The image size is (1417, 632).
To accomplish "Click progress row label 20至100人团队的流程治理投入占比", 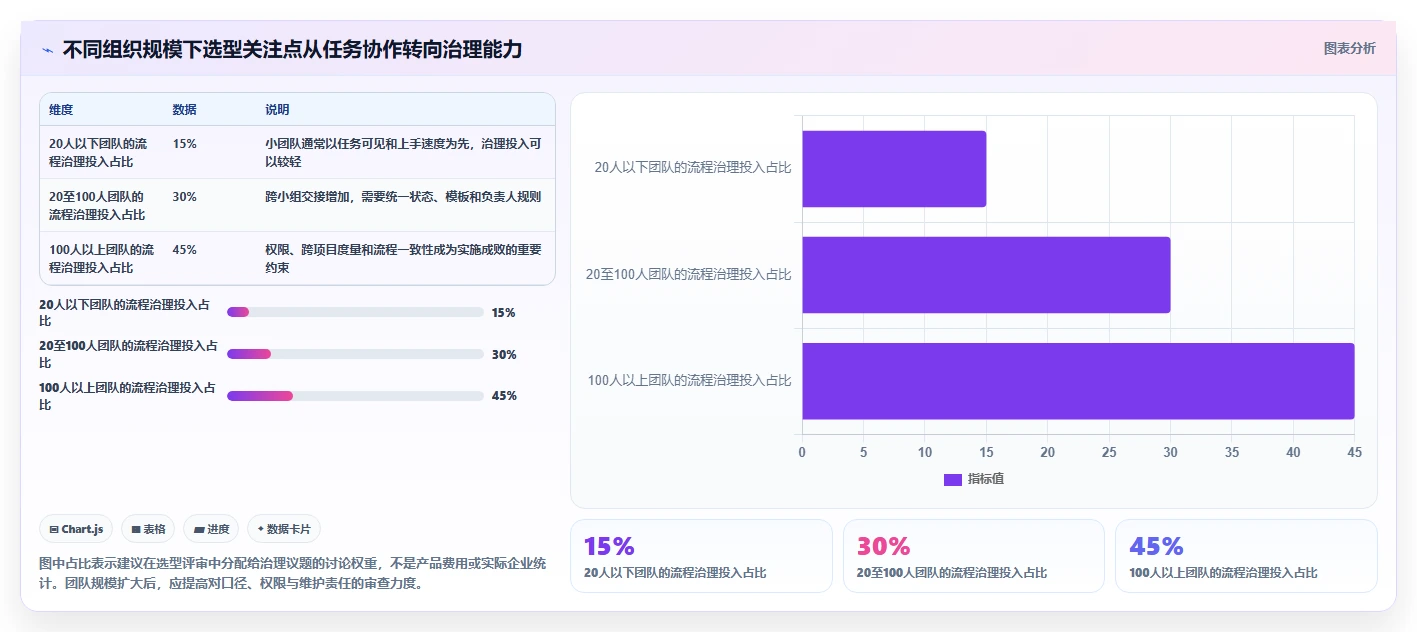I will point(129,354).
